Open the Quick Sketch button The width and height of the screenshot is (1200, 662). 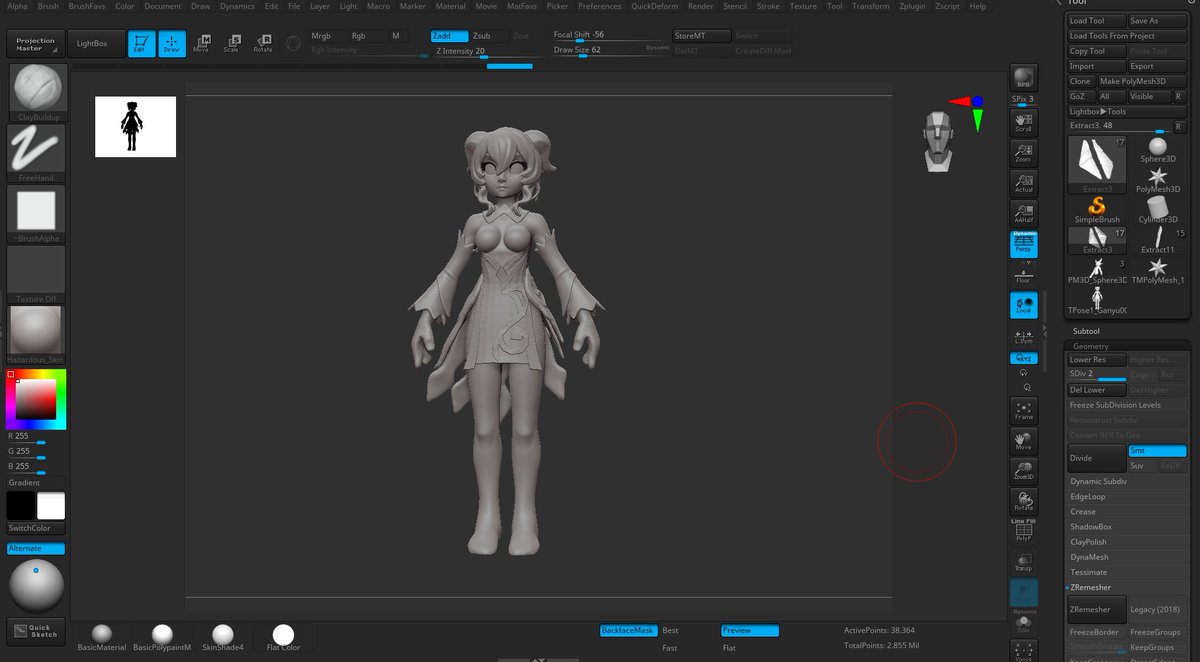(x=36, y=631)
